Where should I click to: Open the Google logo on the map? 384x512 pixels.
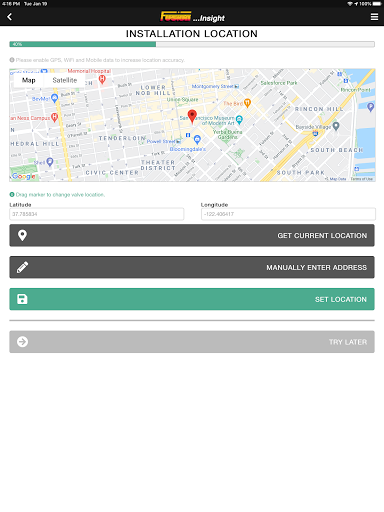23,176
